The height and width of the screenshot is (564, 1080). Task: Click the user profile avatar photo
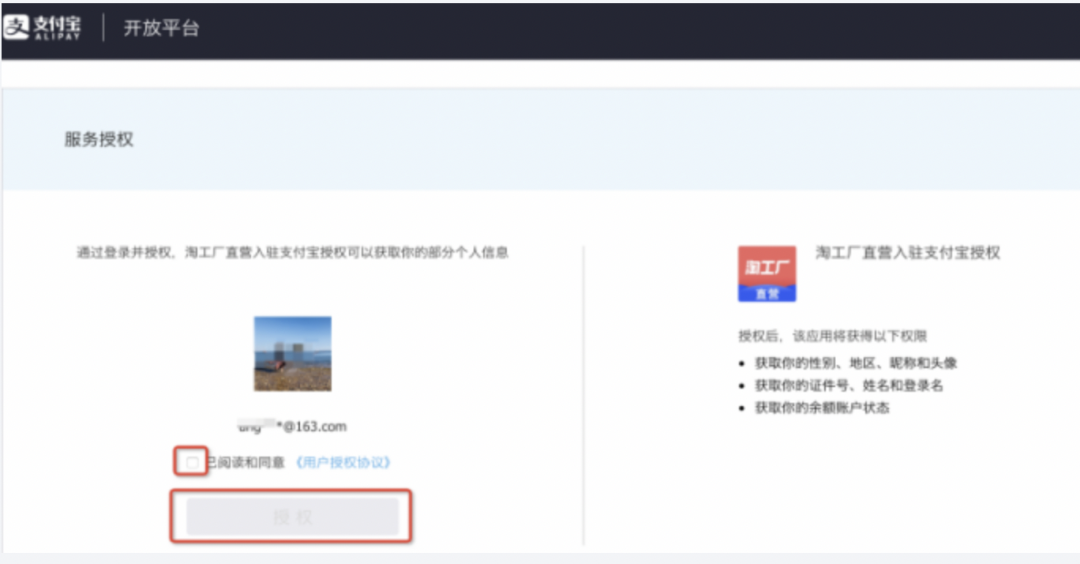[292, 353]
